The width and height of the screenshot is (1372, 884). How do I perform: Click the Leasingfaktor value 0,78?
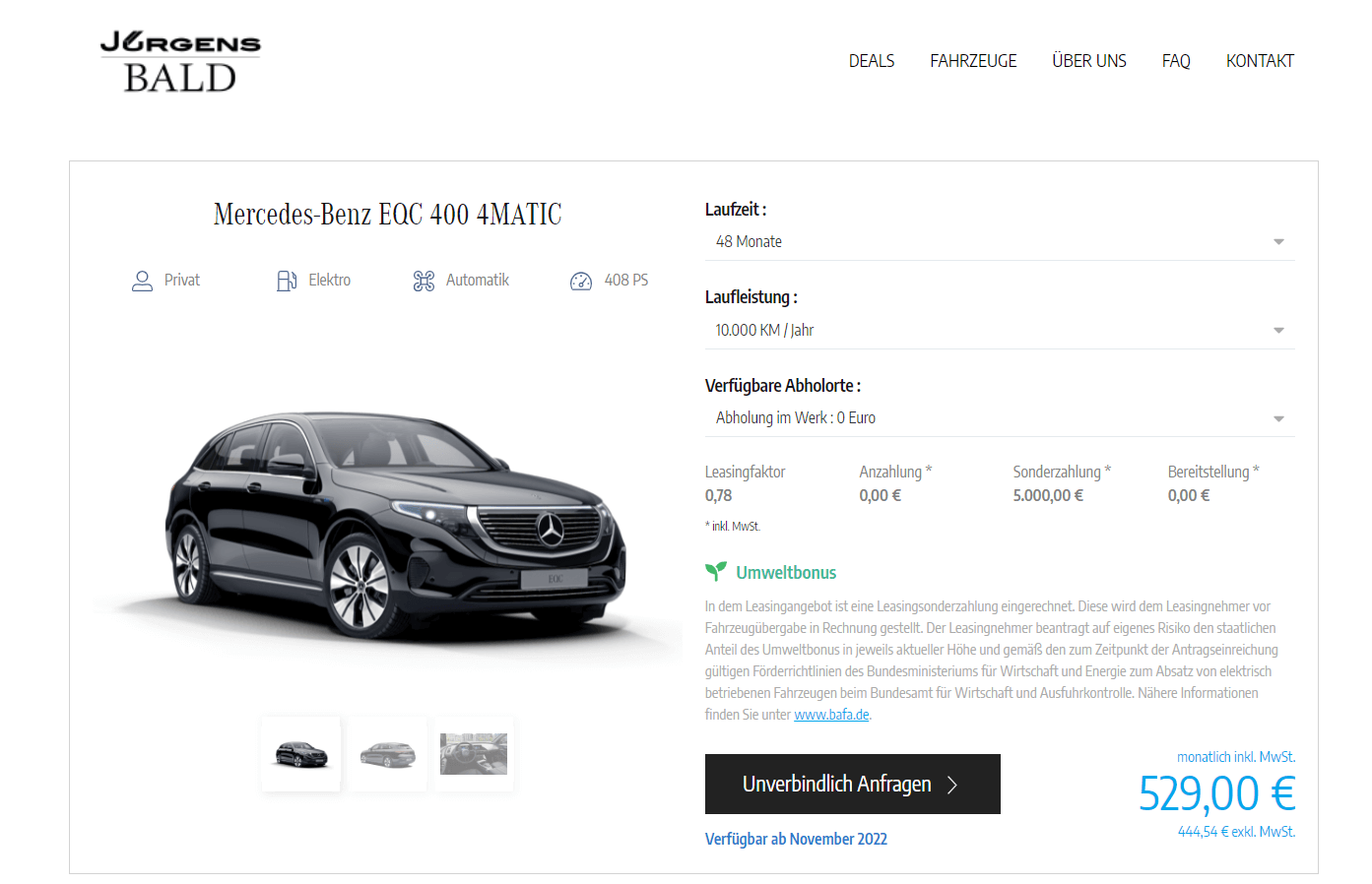click(719, 496)
